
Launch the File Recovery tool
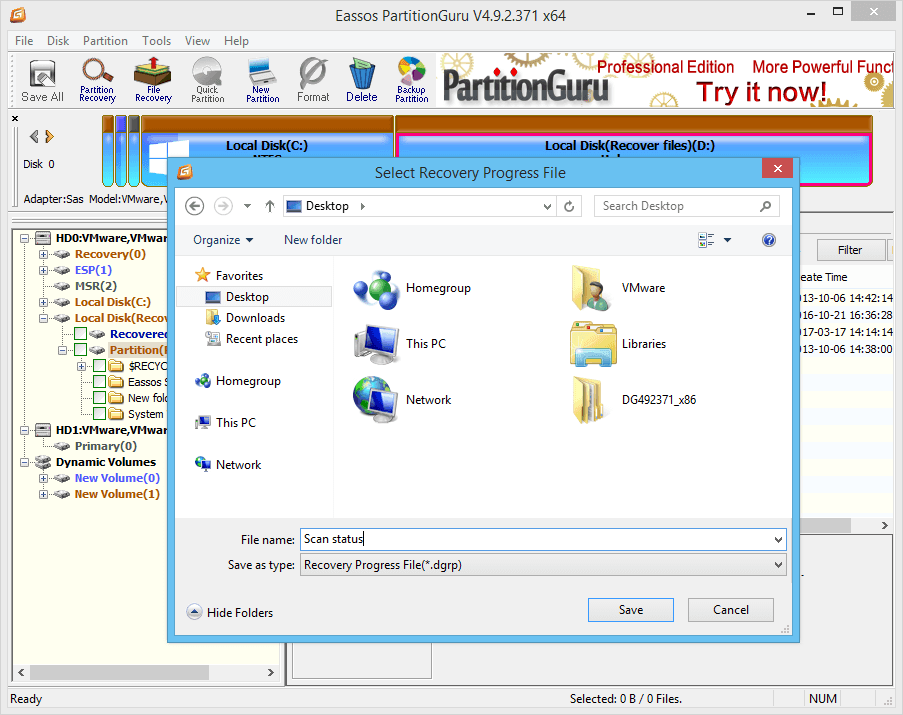(x=153, y=81)
